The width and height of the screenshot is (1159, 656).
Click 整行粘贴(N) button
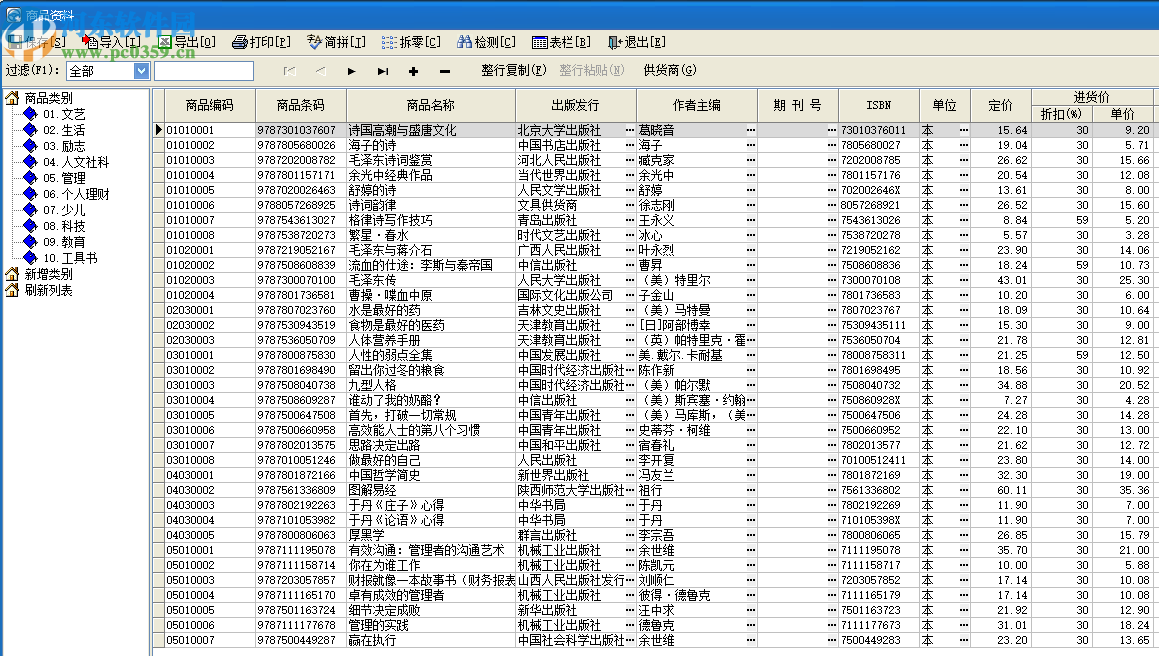click(x=591, y=70)
